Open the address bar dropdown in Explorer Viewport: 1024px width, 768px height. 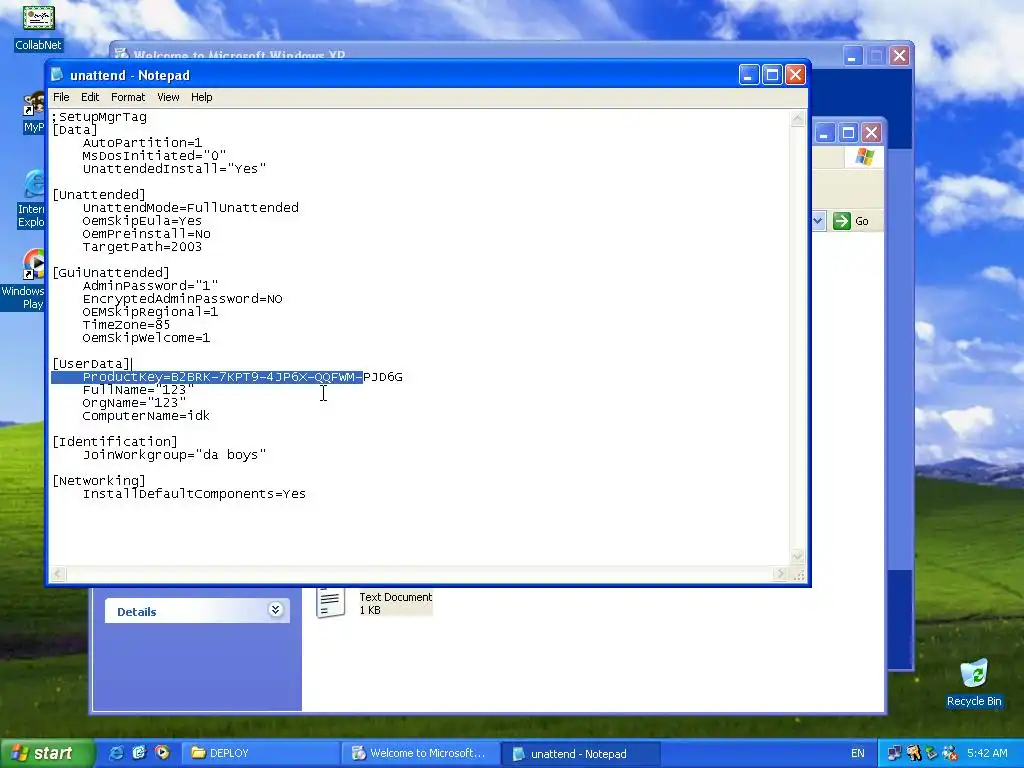coord(818,221)
